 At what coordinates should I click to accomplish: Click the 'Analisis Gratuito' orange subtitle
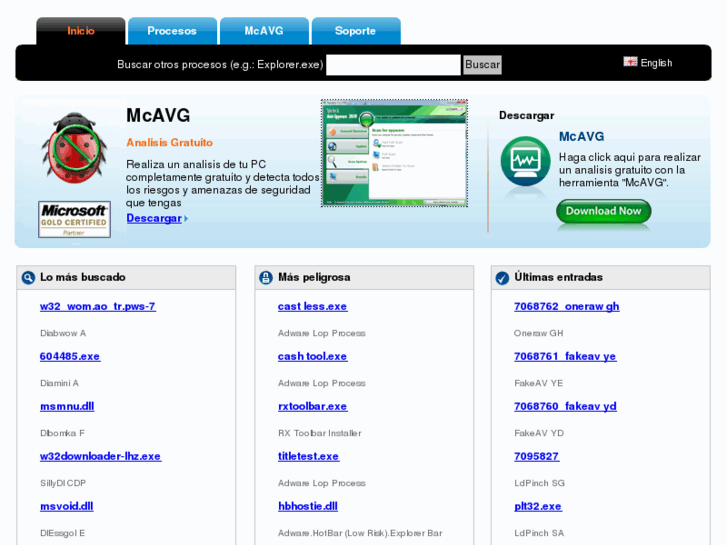pyautogui.click(x=169, y=142)
